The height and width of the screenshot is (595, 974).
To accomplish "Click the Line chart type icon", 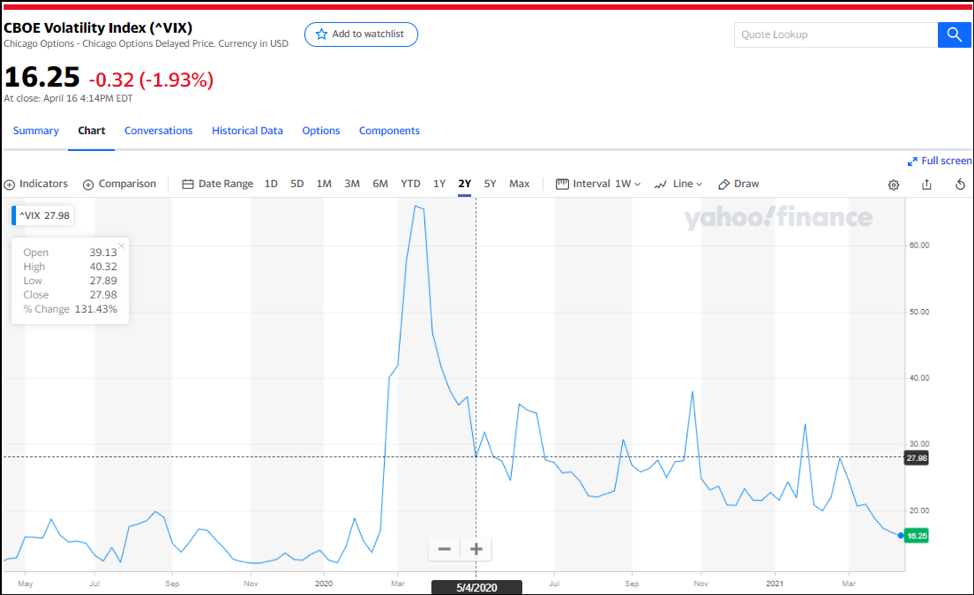I will coord(660,184).
